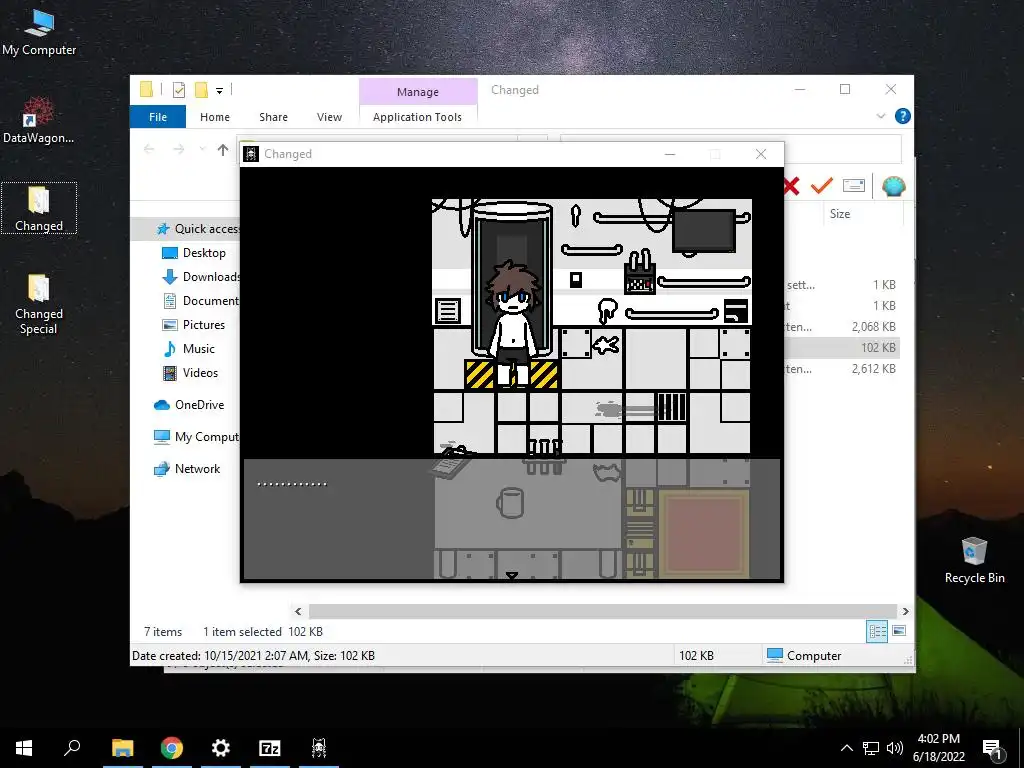Launch Chrome from the taskbar
This screenshot has width=1024, height=768.
[172, 748]
